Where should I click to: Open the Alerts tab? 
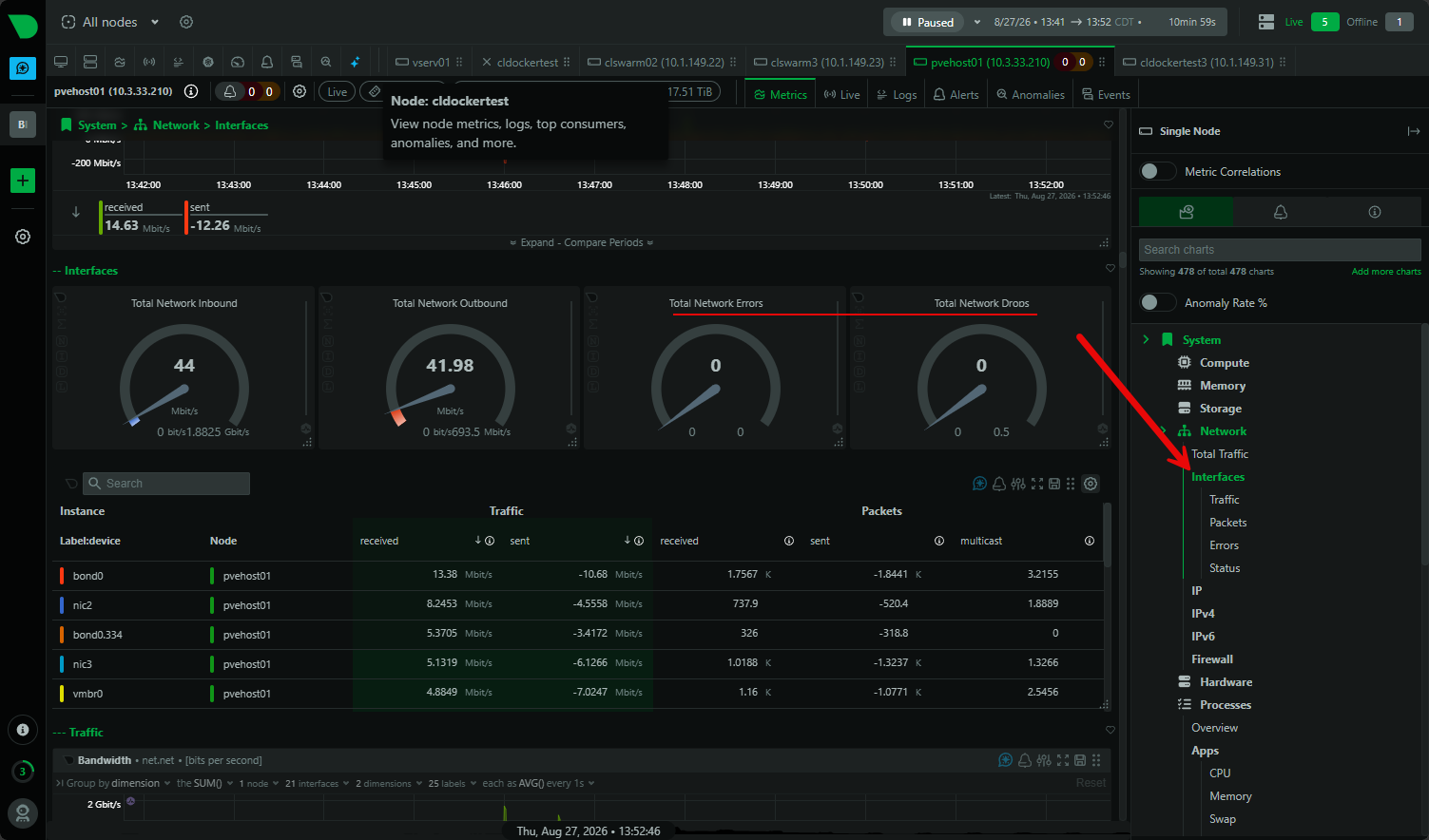pos(956,94)
